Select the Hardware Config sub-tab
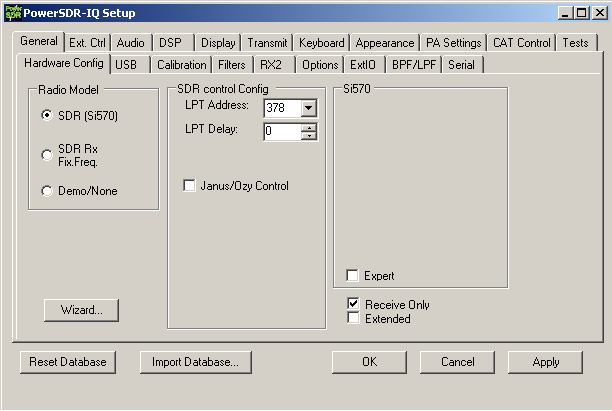The height and width of the screenshot is (411, 612). [x=64, y=63]
